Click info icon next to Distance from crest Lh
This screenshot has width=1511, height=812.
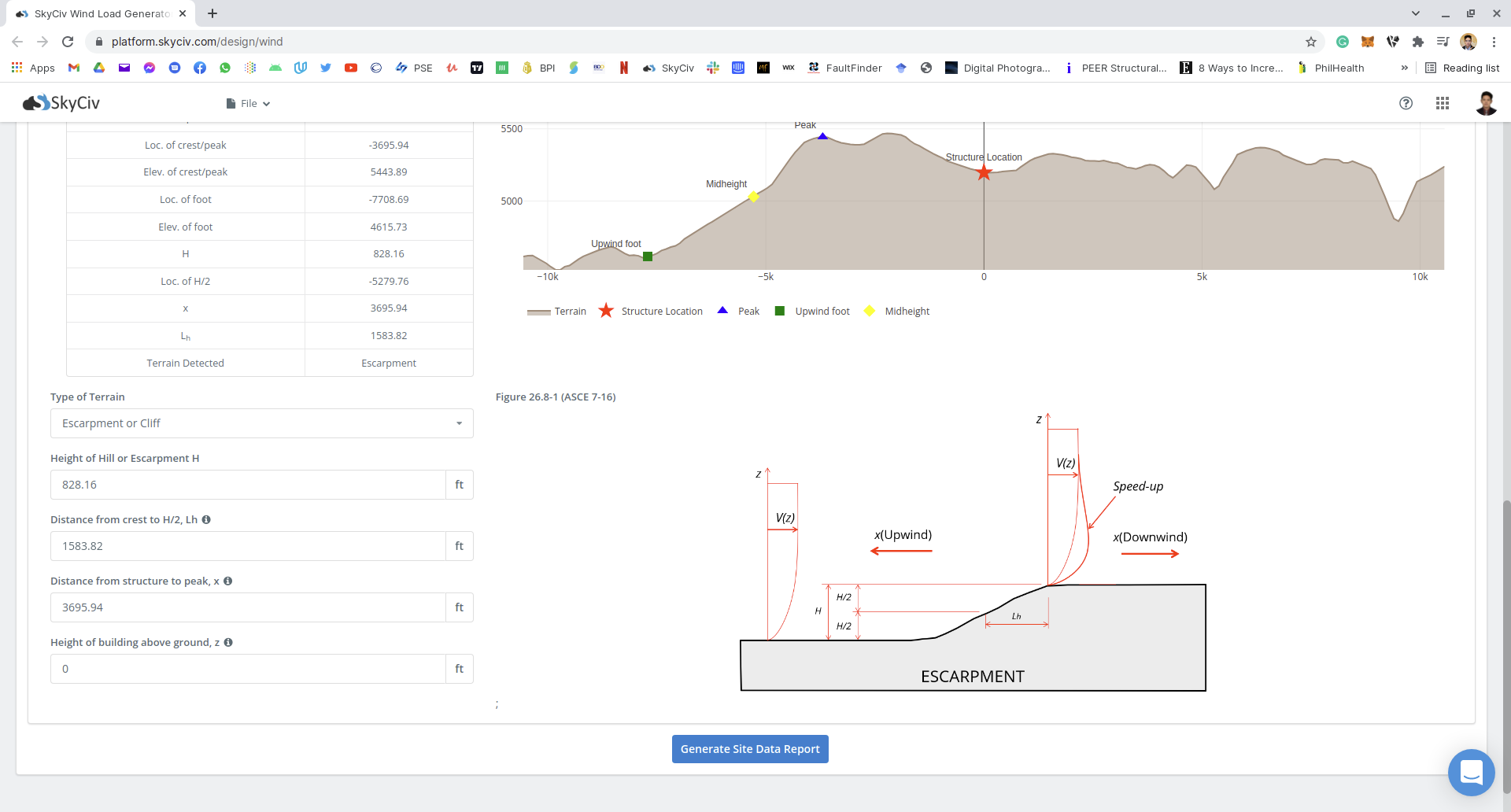point(206,520)
